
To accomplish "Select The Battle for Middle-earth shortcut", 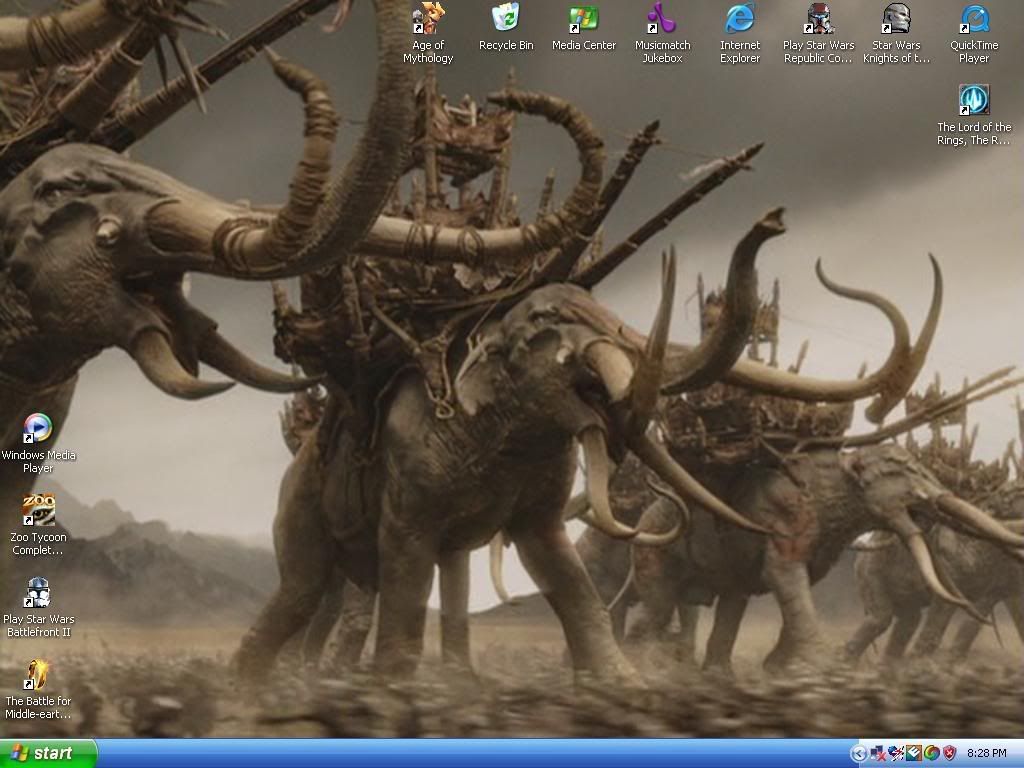I will (x=38, y=690).
